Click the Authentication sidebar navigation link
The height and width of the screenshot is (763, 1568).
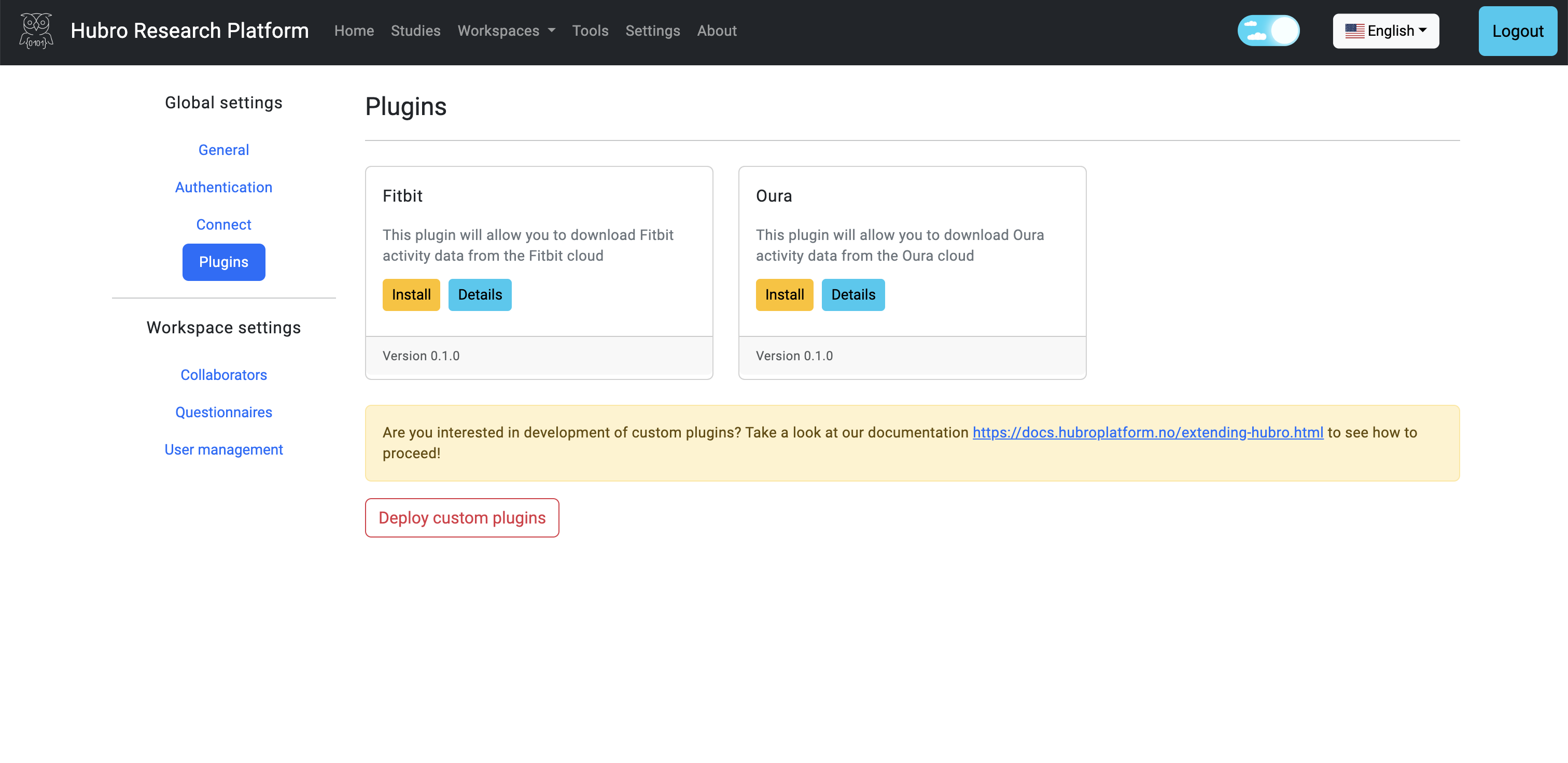(x=223, y=187)
